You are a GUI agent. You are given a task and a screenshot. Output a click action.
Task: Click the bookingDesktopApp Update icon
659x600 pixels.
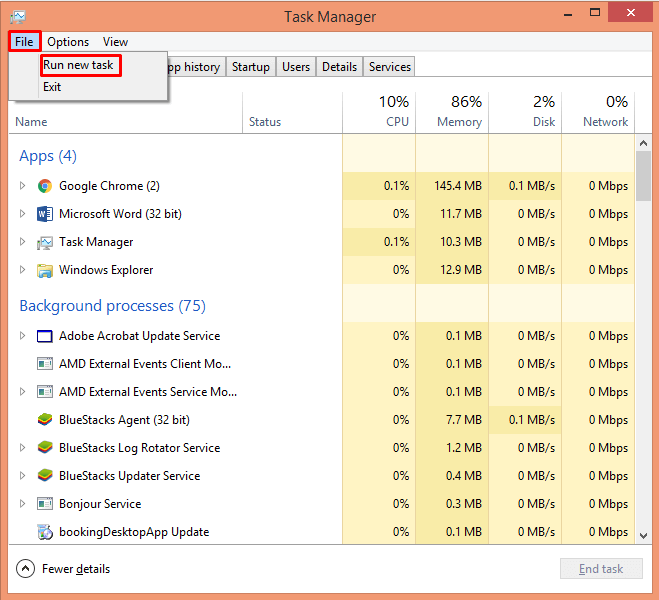click(45, 532)
